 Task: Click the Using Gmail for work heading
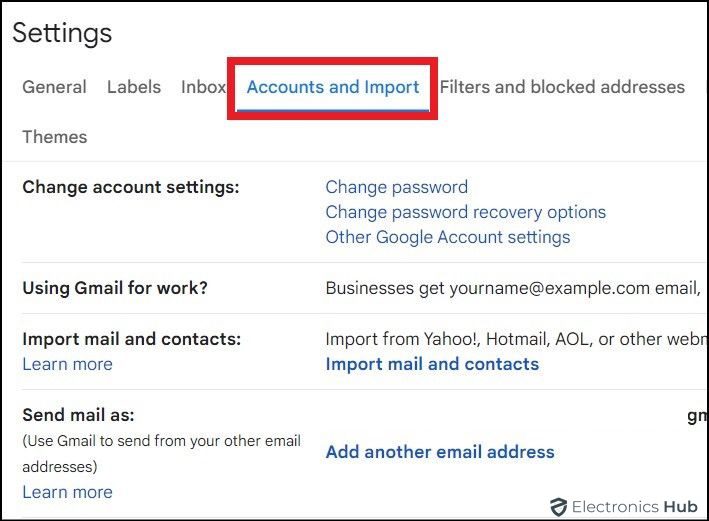115,288
